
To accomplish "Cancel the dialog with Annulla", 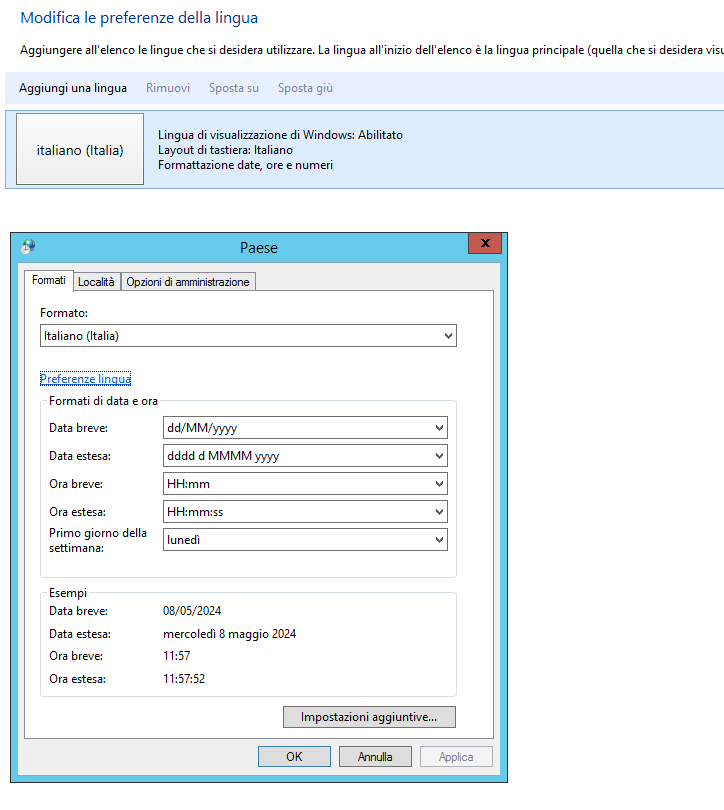I will tap(375, 757).
